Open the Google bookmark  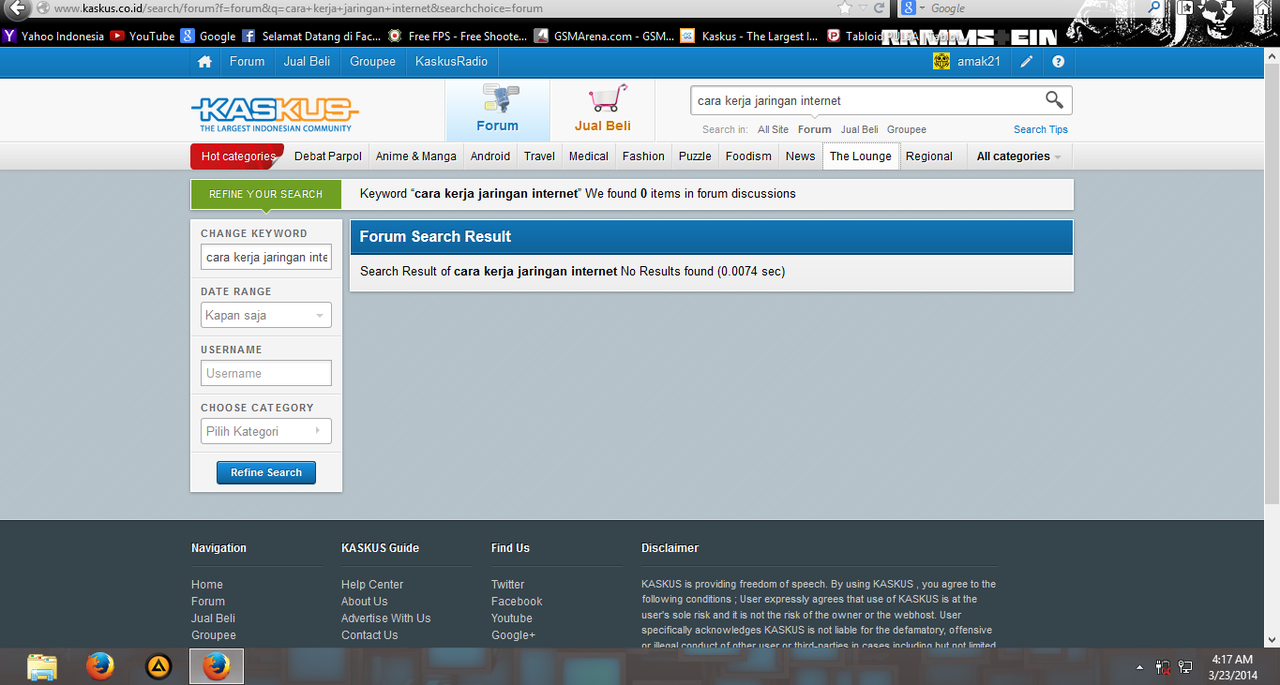tap(208, 36)
